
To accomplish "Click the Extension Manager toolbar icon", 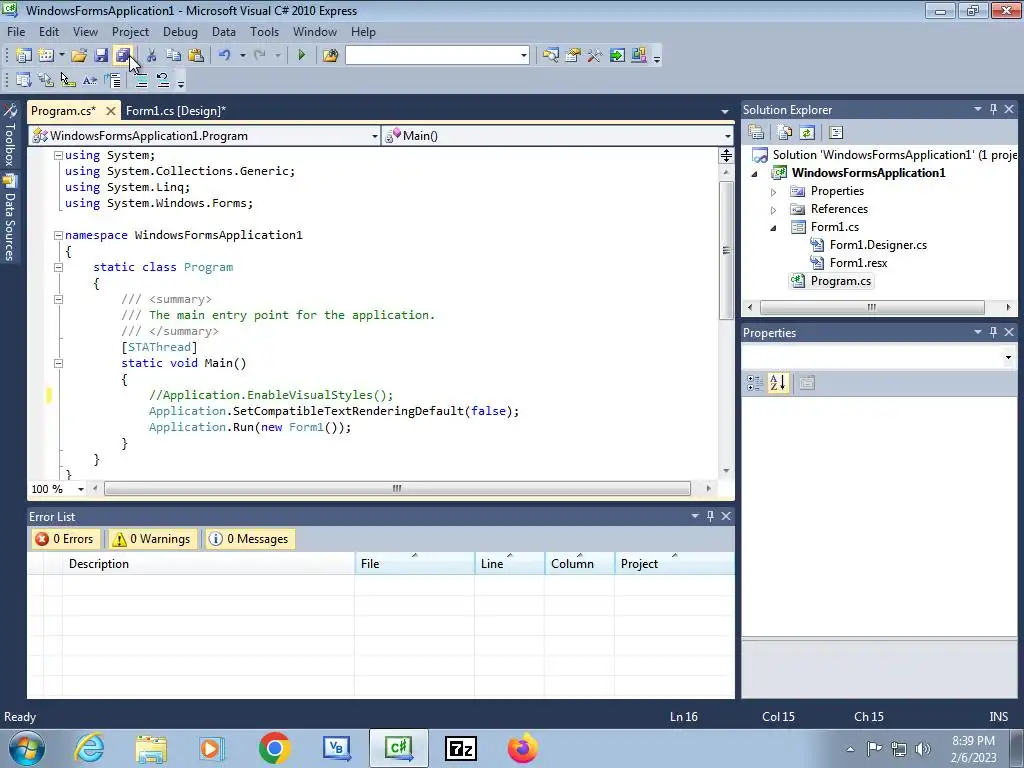I will click(x=639, y=56).
